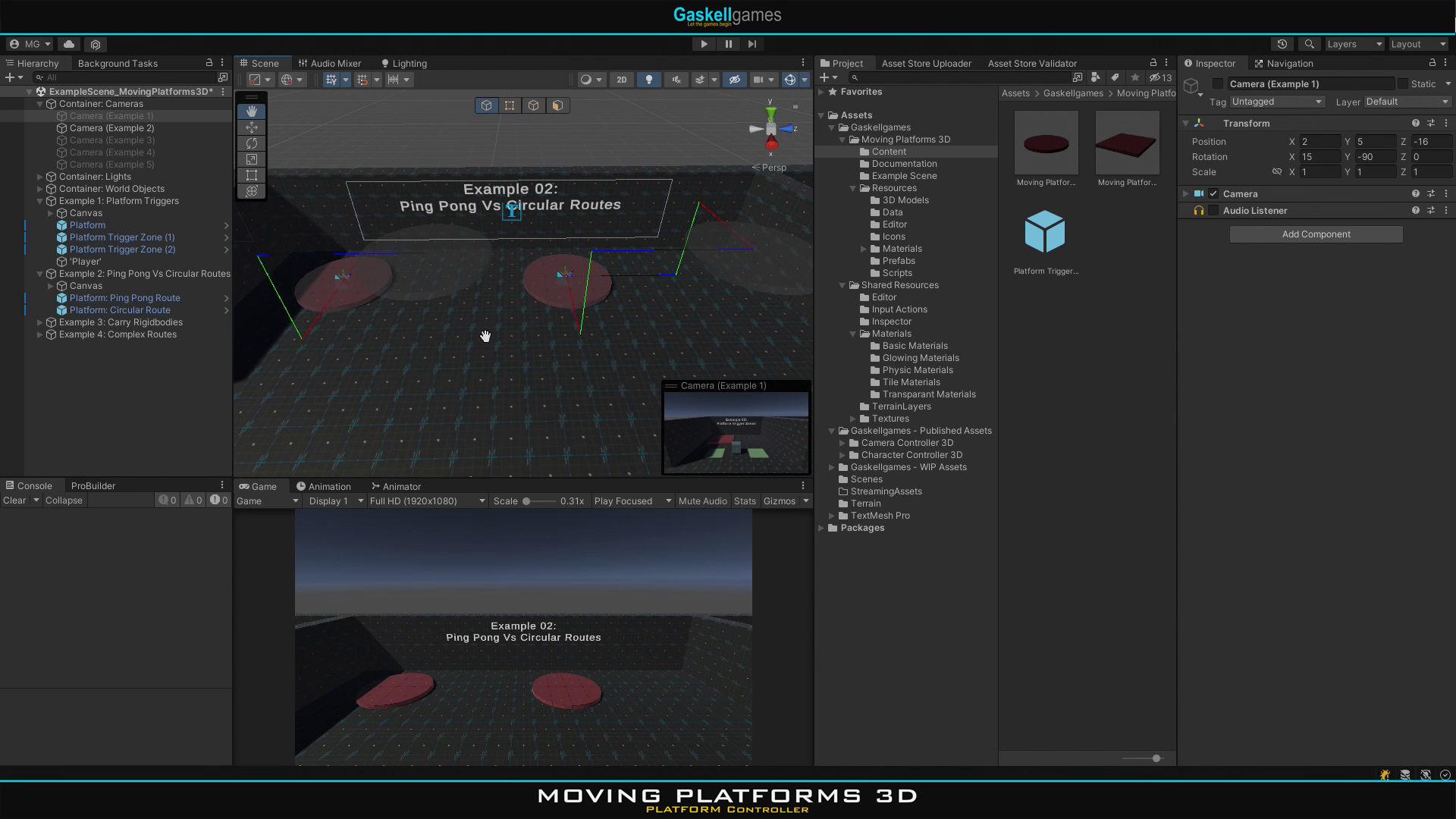
Task: Click the Position X value field
Action: 1319,142
